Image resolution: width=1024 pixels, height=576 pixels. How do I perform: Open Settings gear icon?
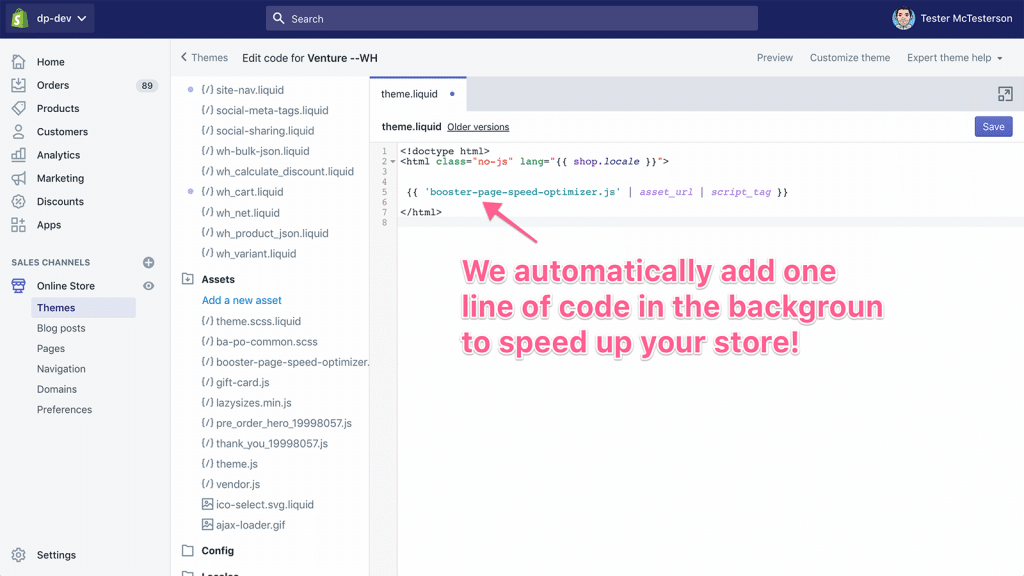(19, 555)
